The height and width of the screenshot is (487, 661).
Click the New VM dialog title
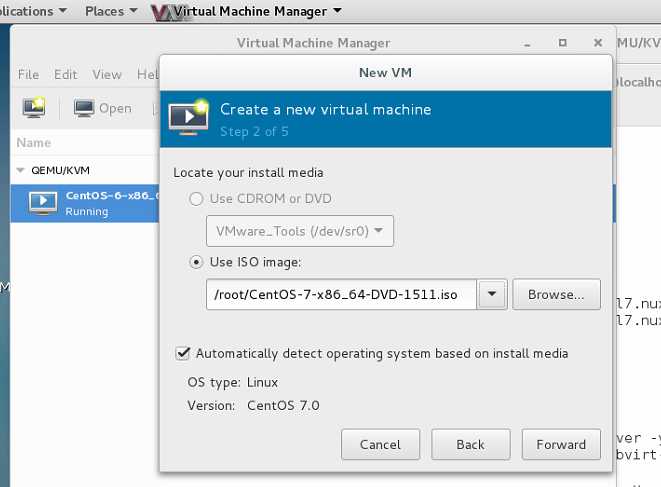pos(385,73)
